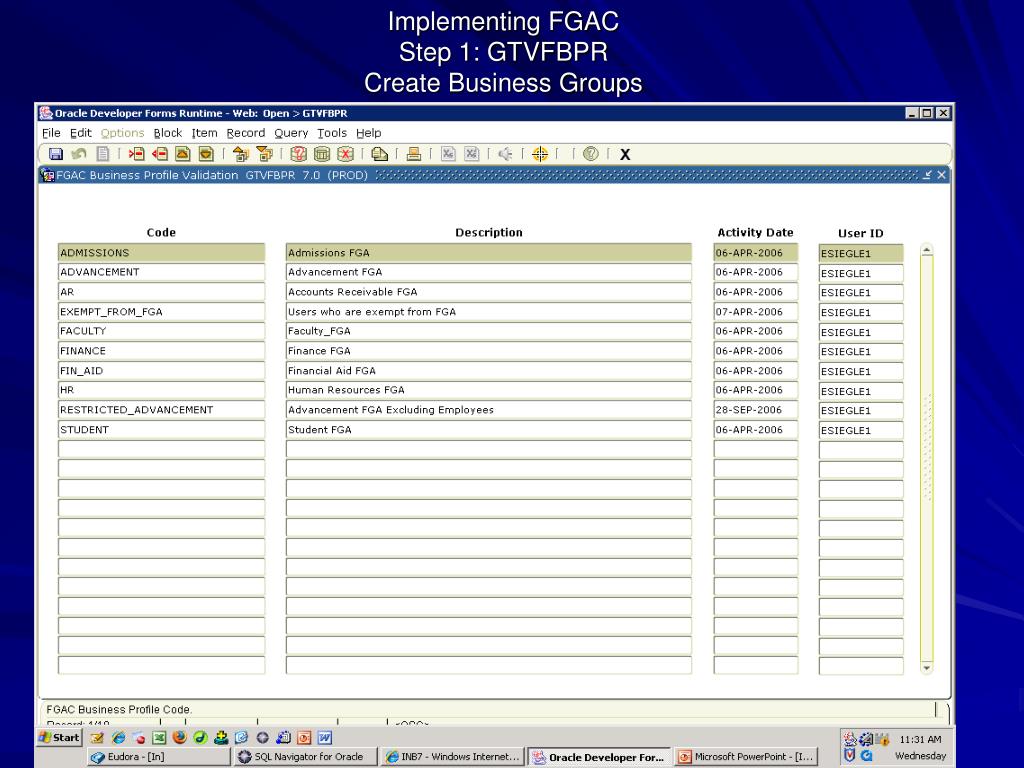This screenshot has width=1024, height=768.
Task: Click the scrollbar down arrow in records list
Action: click(x=926, y=668)
